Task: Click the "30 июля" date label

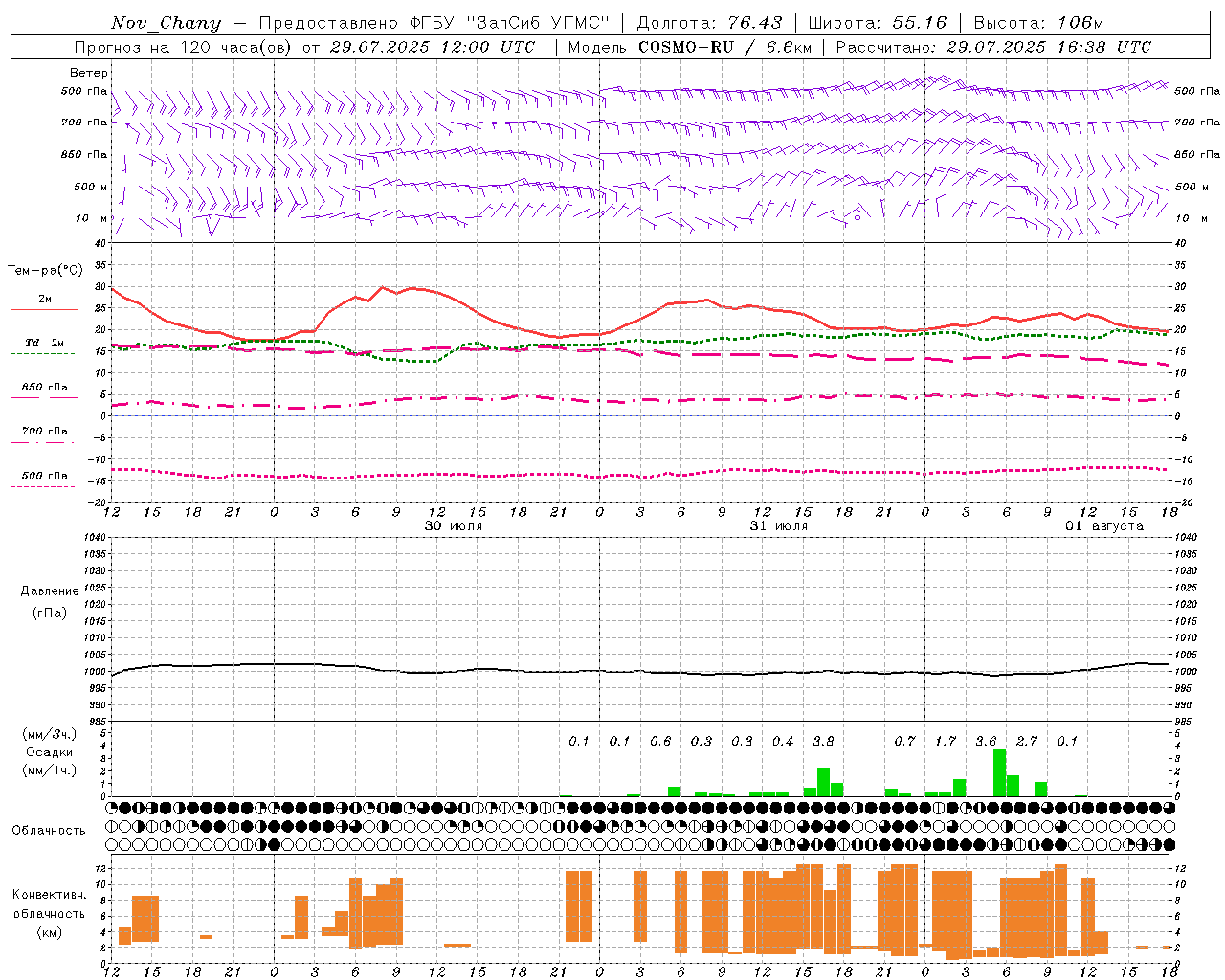Action: pyautogui.click(x=454, y=526)
